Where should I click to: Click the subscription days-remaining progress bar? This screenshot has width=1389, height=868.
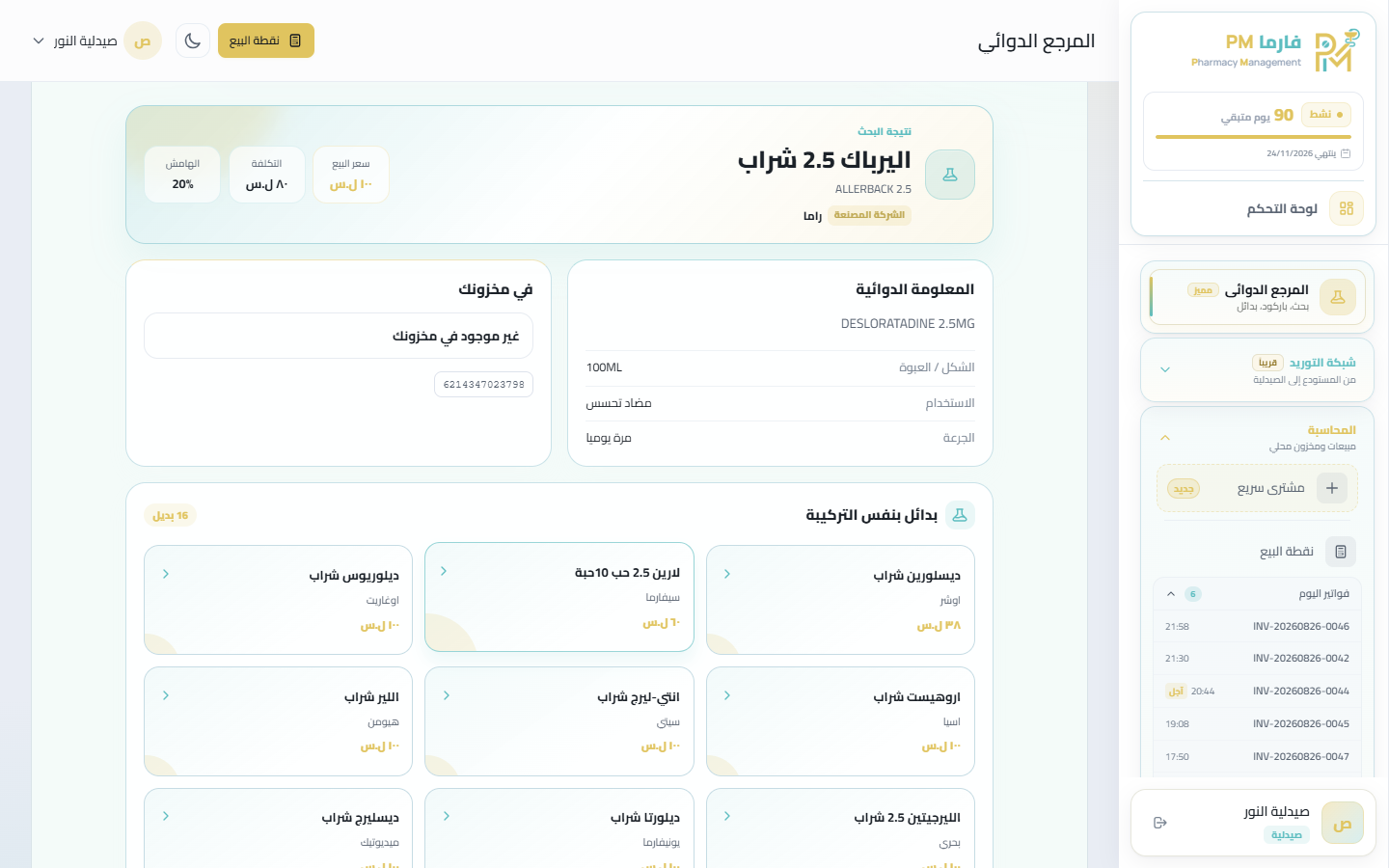click(x=1253, y=137)
